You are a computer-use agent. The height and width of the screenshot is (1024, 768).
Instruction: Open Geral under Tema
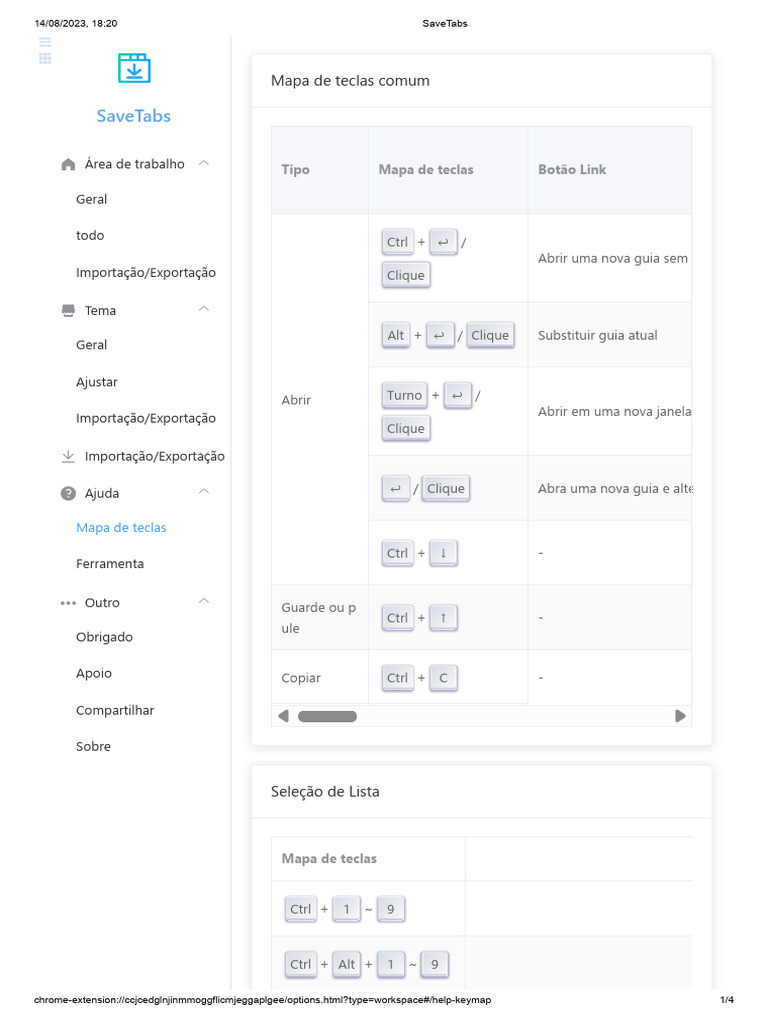click(x=91, y=345)
